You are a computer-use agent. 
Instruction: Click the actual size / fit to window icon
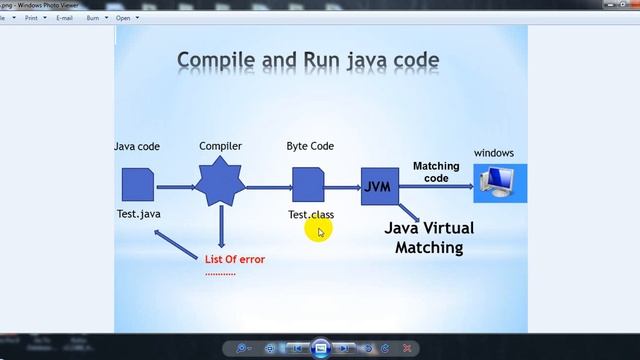[x=269, y=348]
